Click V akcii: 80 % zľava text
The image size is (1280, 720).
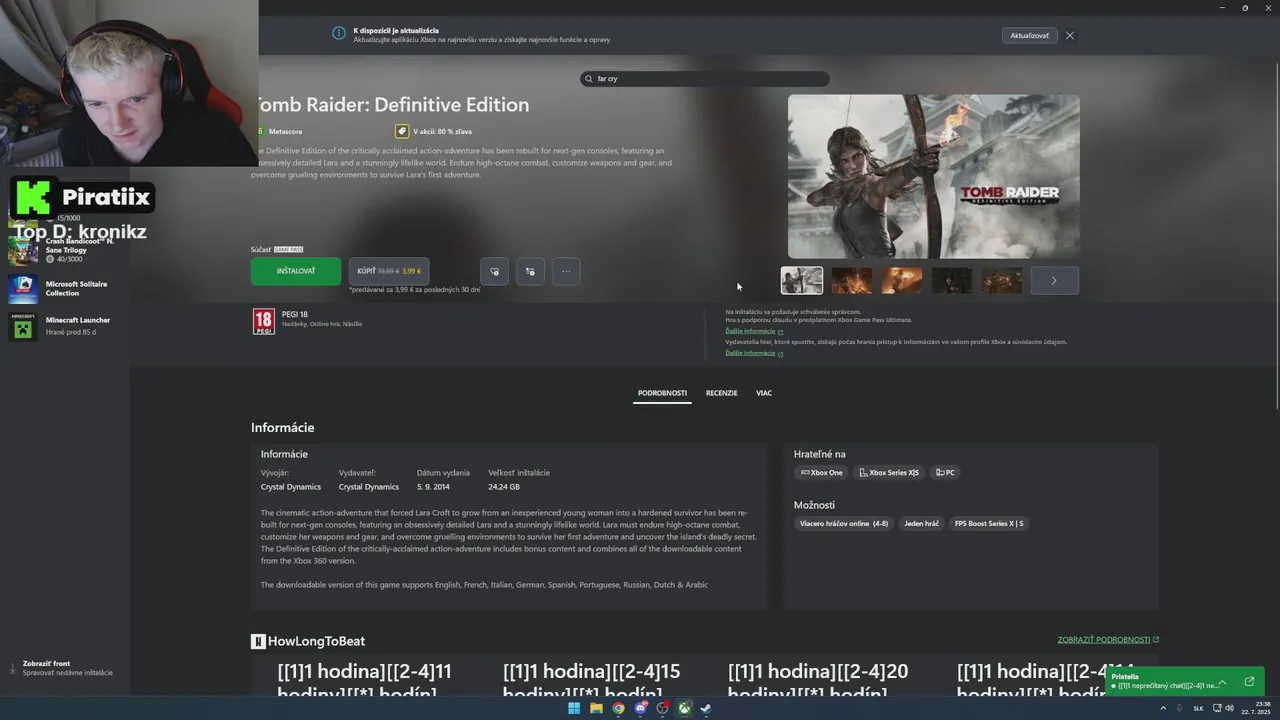pos(442,131)
